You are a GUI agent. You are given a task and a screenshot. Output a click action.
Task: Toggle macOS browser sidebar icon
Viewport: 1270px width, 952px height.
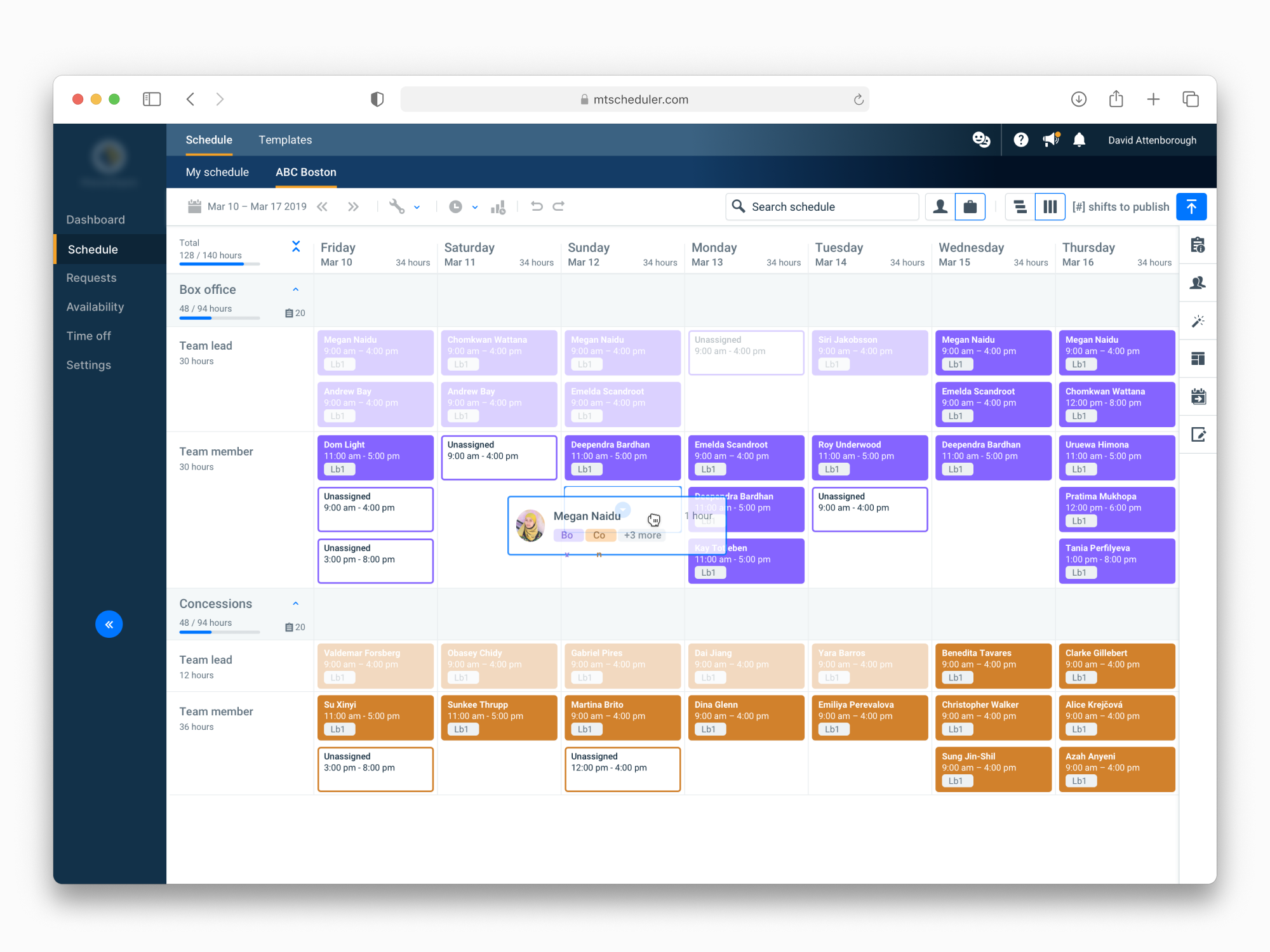(x=152, y=99)
